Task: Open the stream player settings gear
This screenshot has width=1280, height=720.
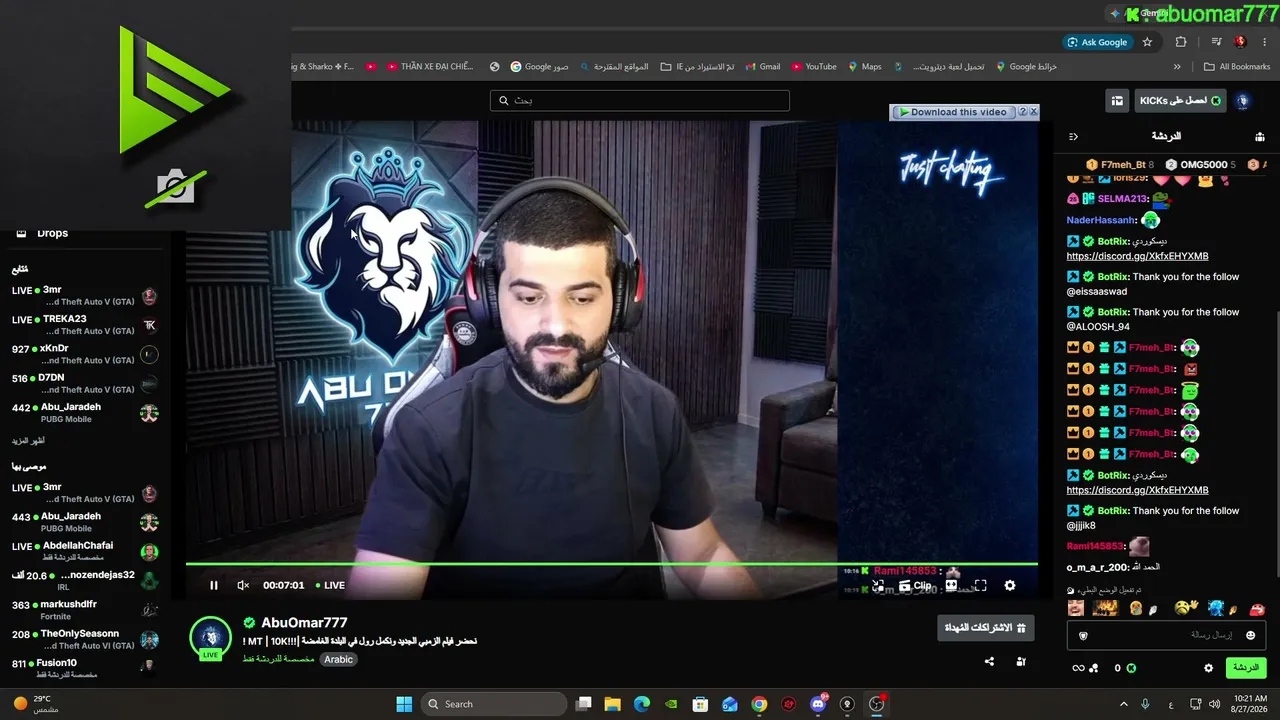Action: pos(1009,585)
